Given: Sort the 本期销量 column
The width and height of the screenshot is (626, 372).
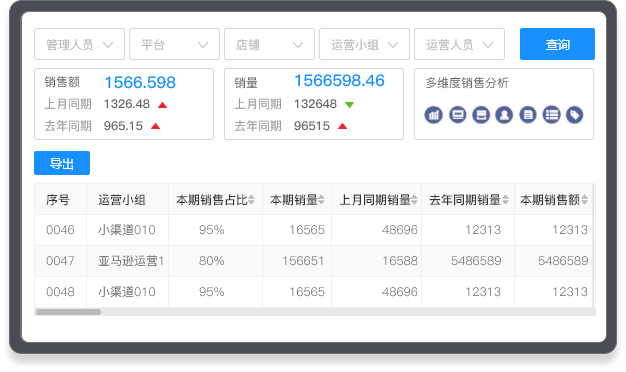Looking at the screenshot, I should 321,200.
